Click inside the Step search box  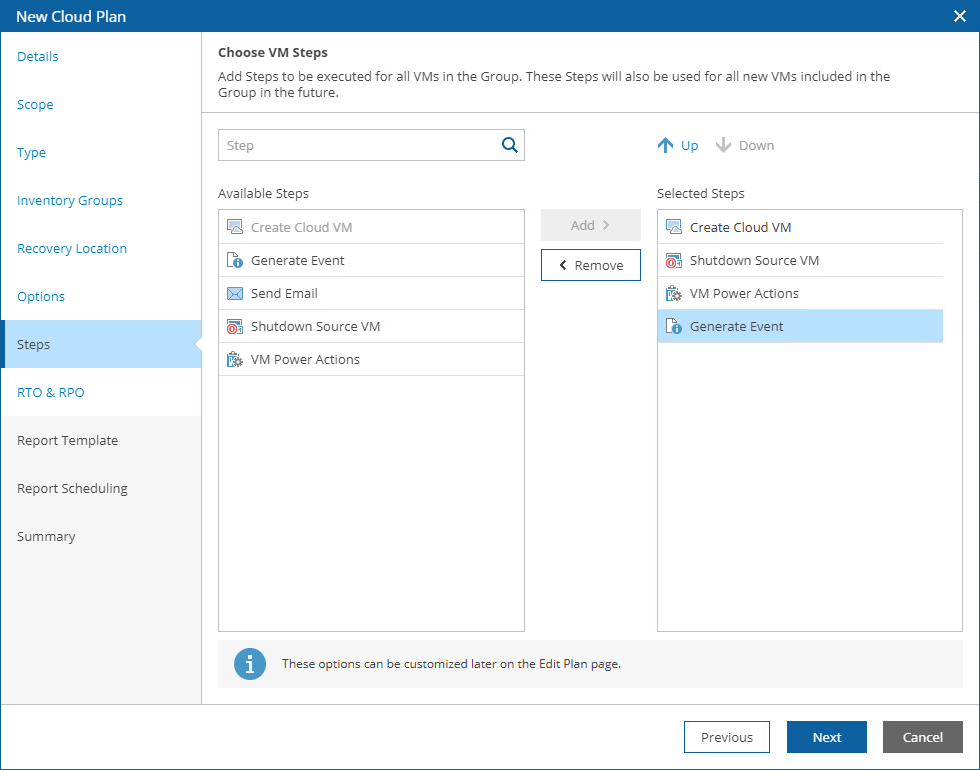click(360, 145)
